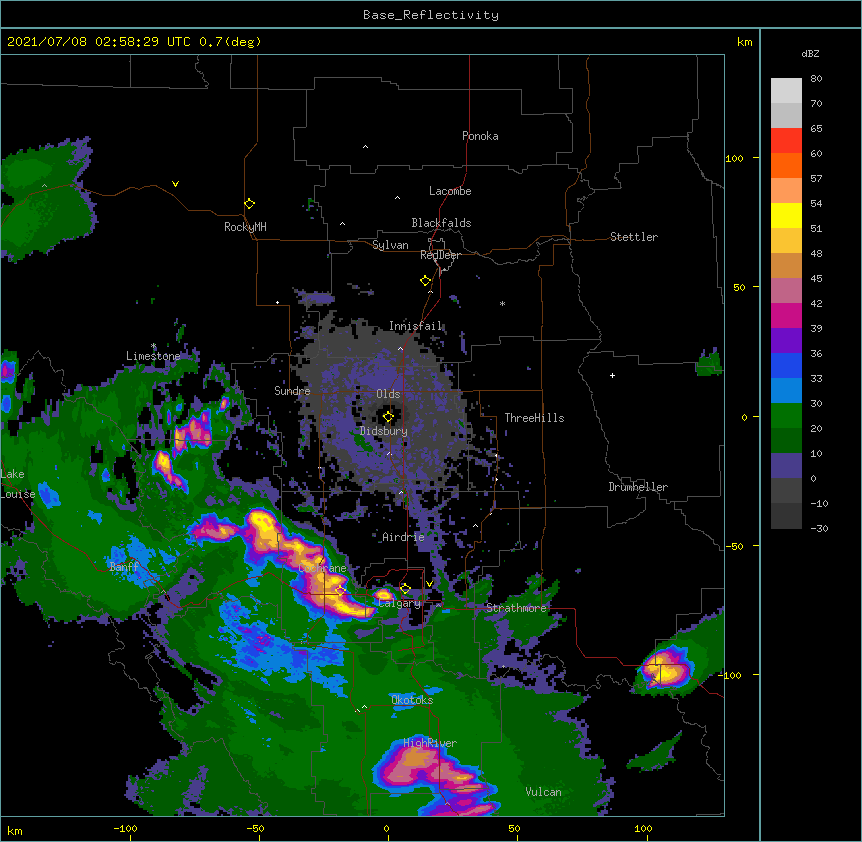Click the green 30 dBZ legend swatch
Screen dimensions: 862x842
click(786, 416)
